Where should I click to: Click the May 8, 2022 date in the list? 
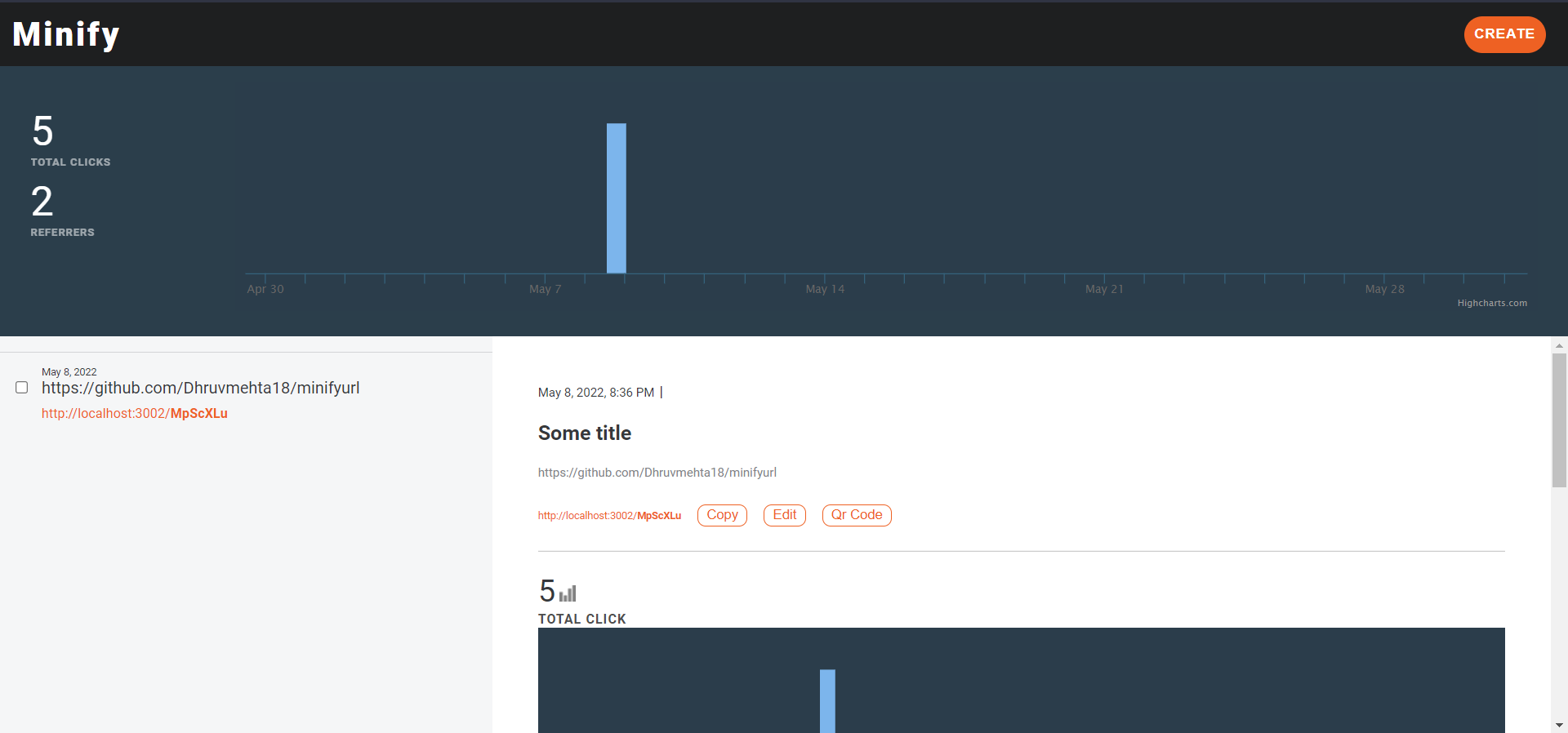[x=69, y=372]
